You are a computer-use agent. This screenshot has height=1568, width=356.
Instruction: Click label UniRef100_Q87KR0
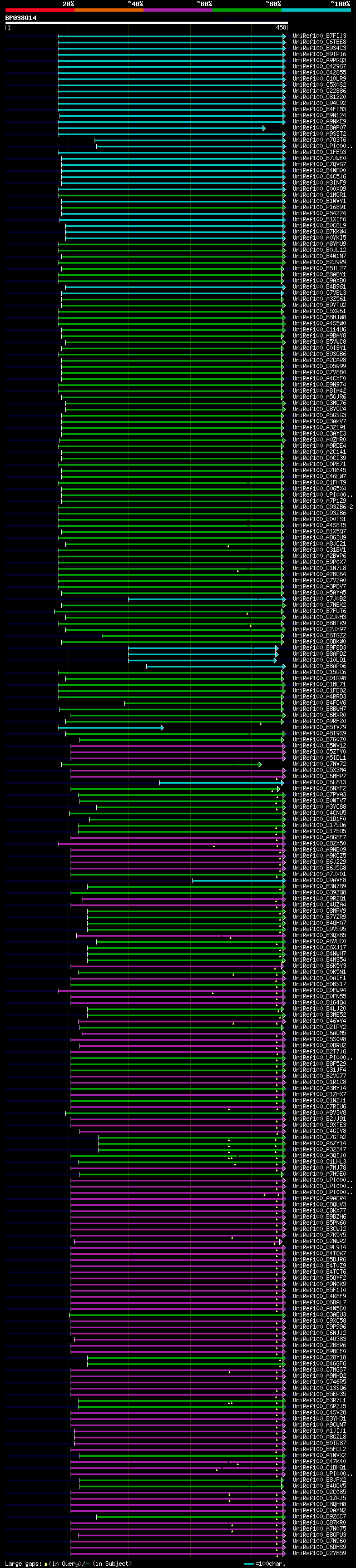point(319,1522)
